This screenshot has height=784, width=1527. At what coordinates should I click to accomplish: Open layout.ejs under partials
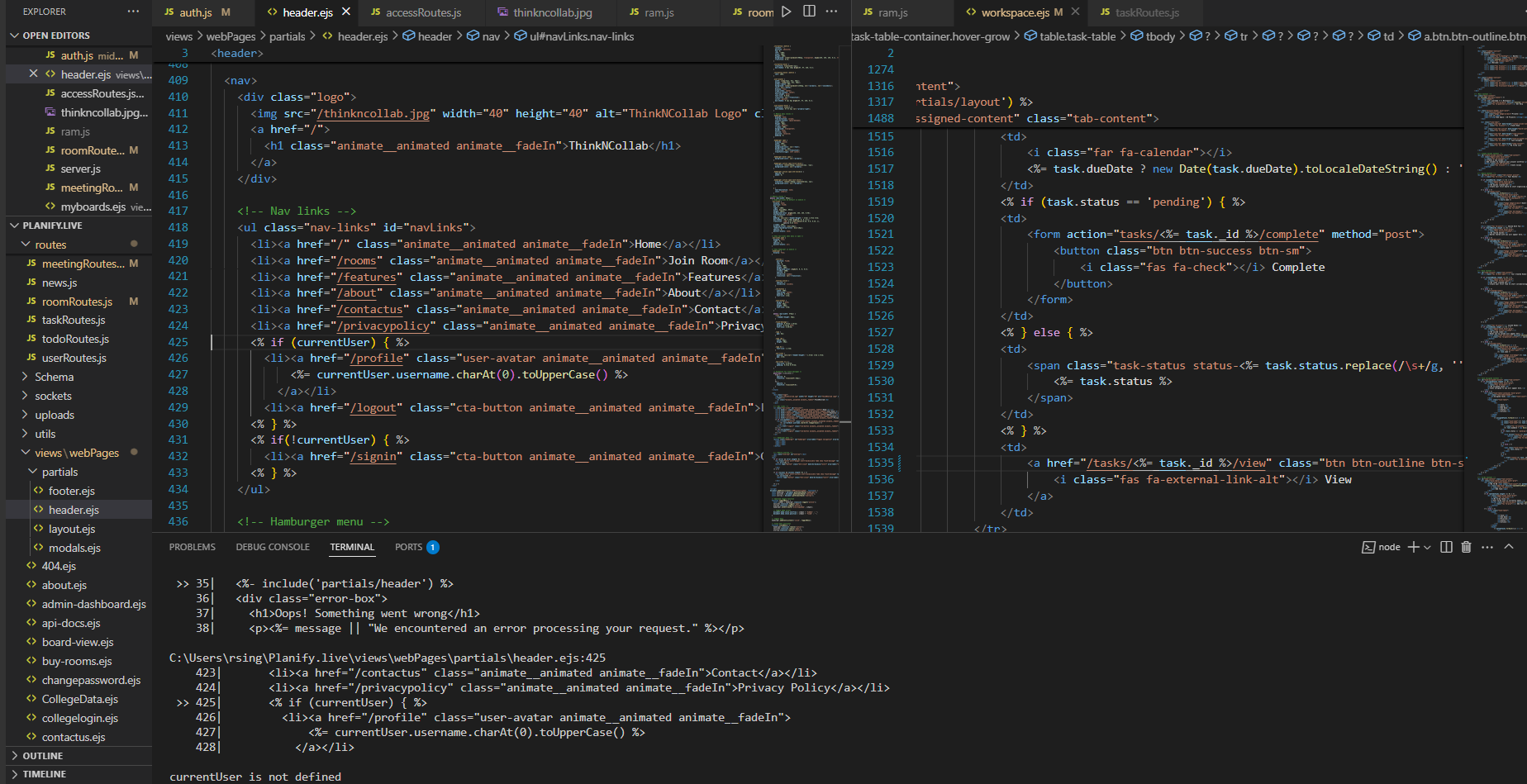coord(79,529)
